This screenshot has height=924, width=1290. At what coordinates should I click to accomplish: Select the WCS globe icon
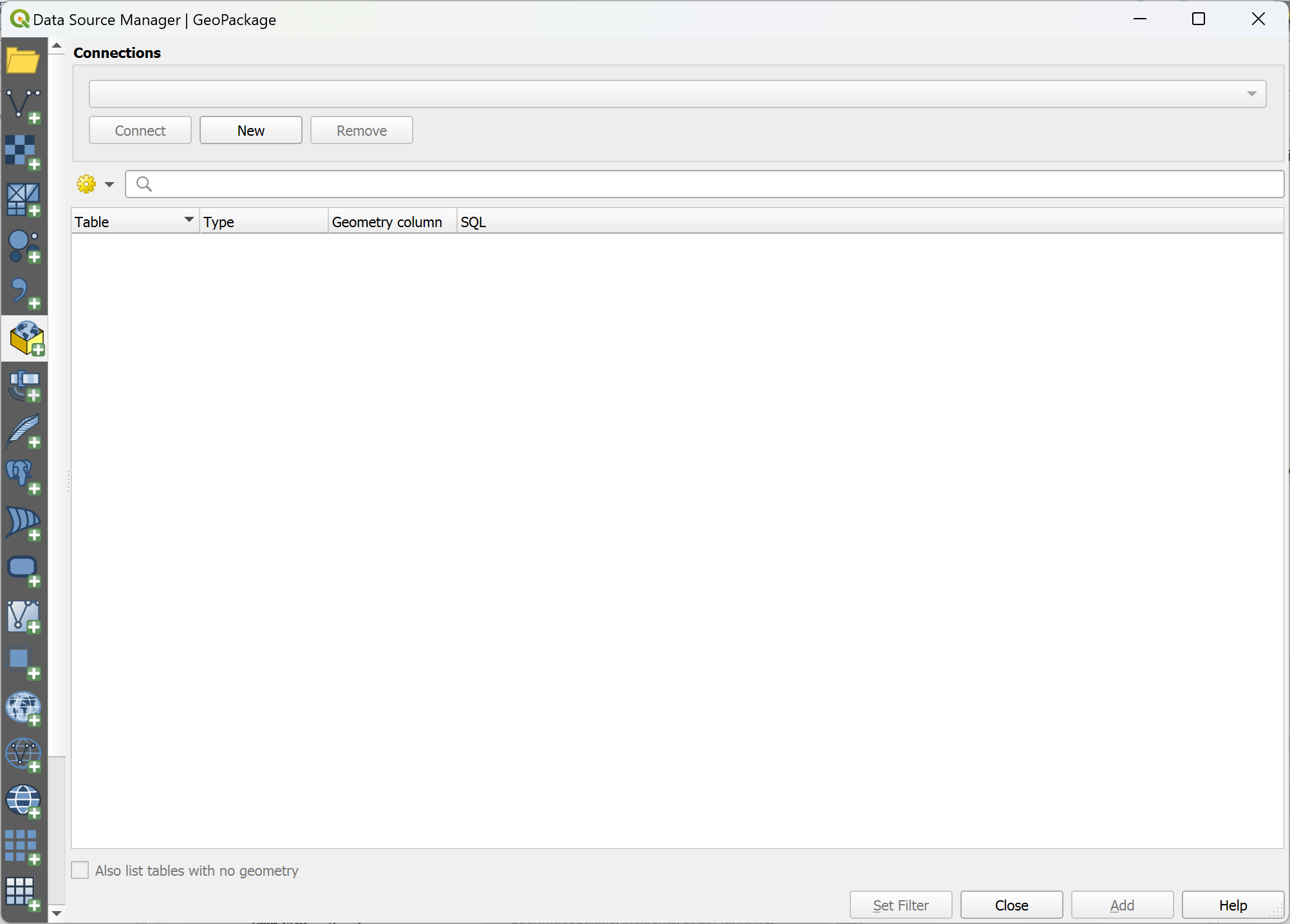[x=23, y=802]
